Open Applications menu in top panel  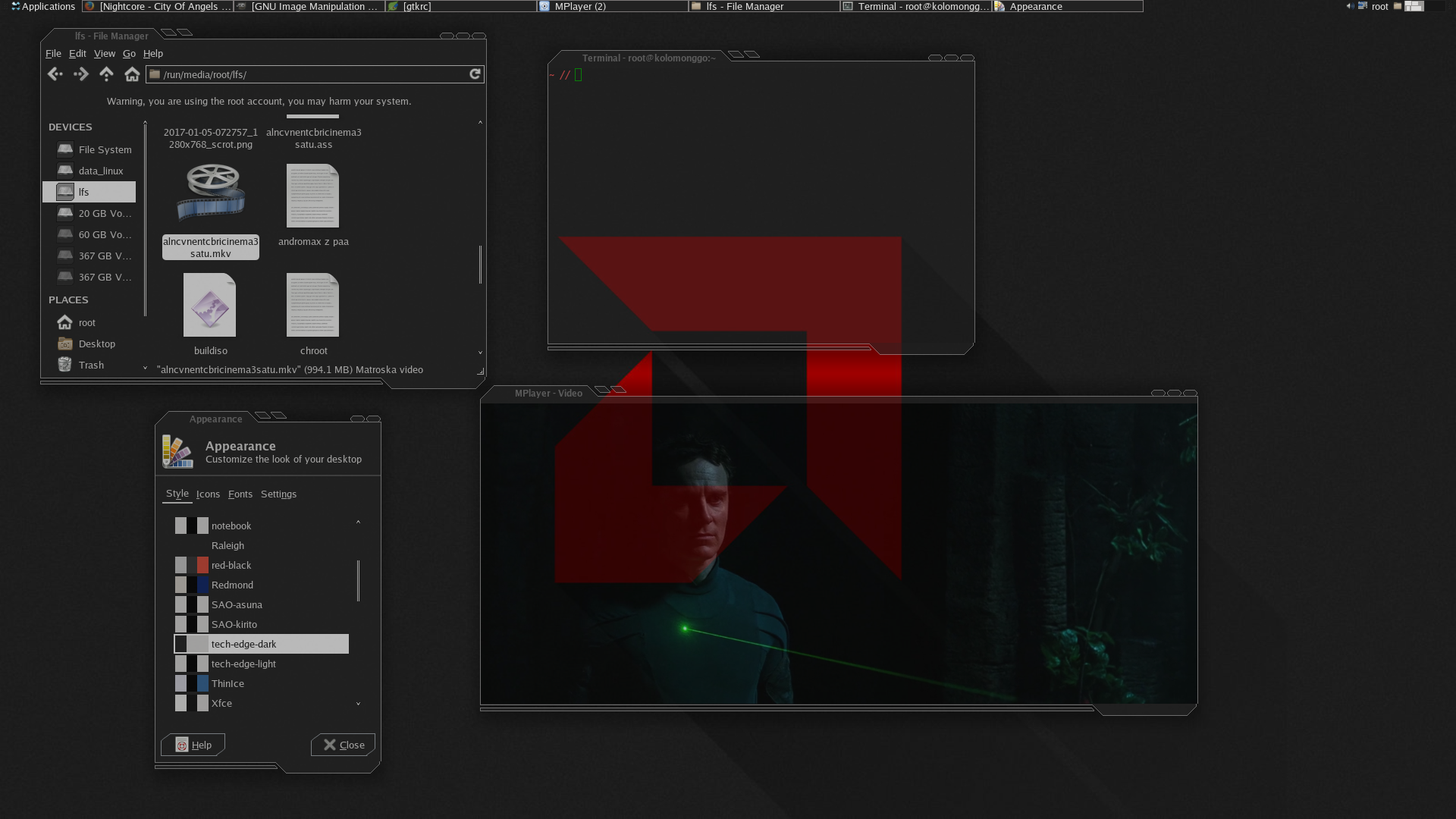(43, 6)
